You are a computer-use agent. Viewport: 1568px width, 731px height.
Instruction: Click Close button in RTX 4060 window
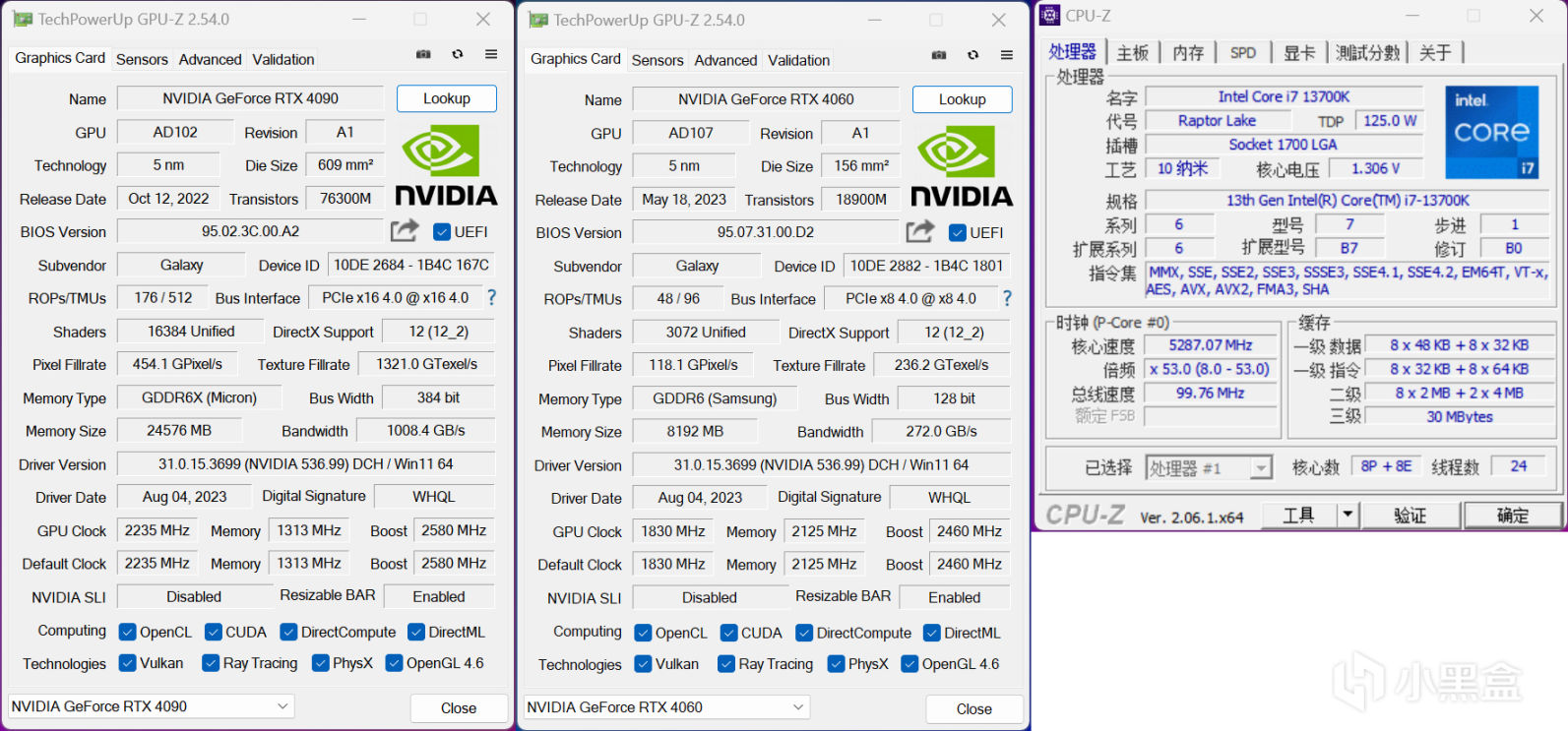(x=974, y=709)
